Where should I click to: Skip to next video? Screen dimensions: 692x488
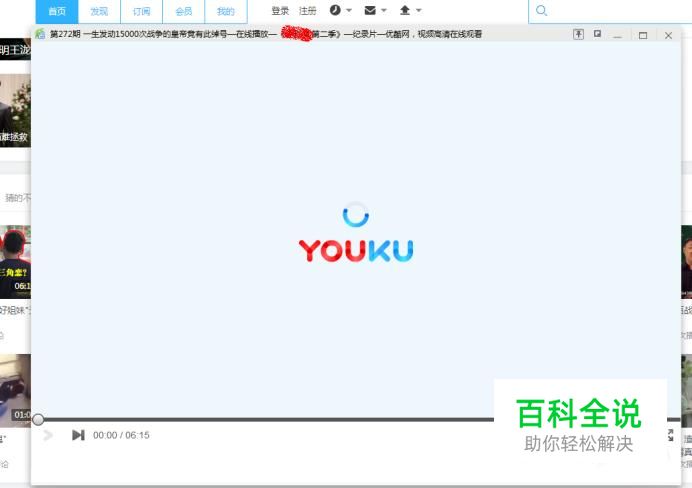(78, 435)
